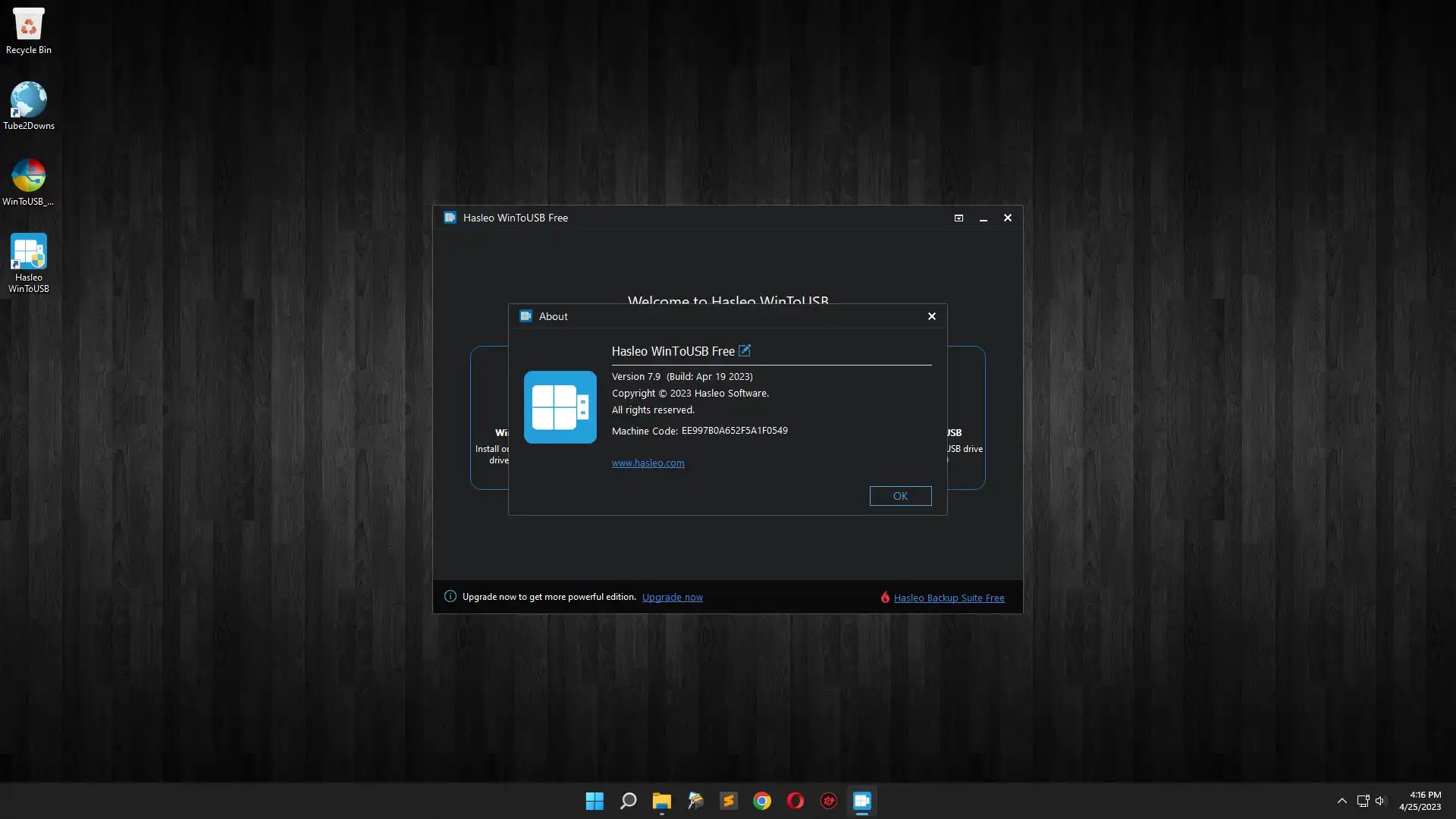Expand the system tray hidden icons chevron
The height and width of the screenshot is (819, 1456).
pos(1341,801)
